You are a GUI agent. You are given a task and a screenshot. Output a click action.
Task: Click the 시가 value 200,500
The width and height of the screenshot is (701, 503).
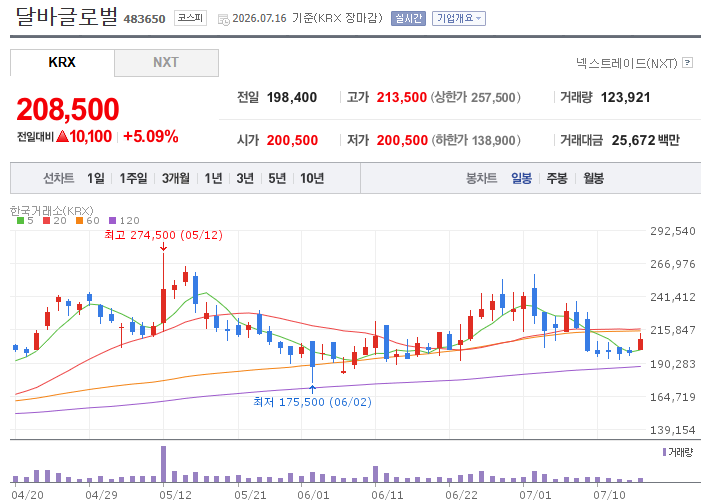click(292, 140)
